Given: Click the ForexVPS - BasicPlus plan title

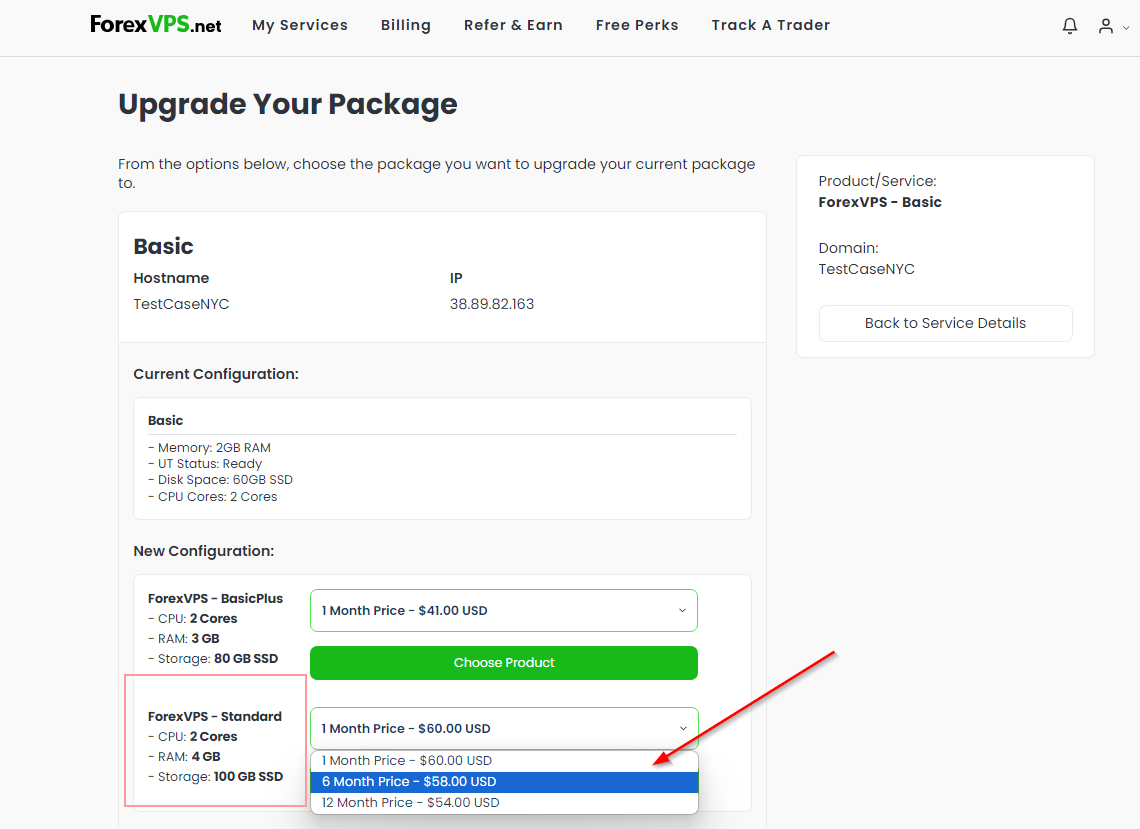Looking at the screenshot, I should (x=215, y=598).
